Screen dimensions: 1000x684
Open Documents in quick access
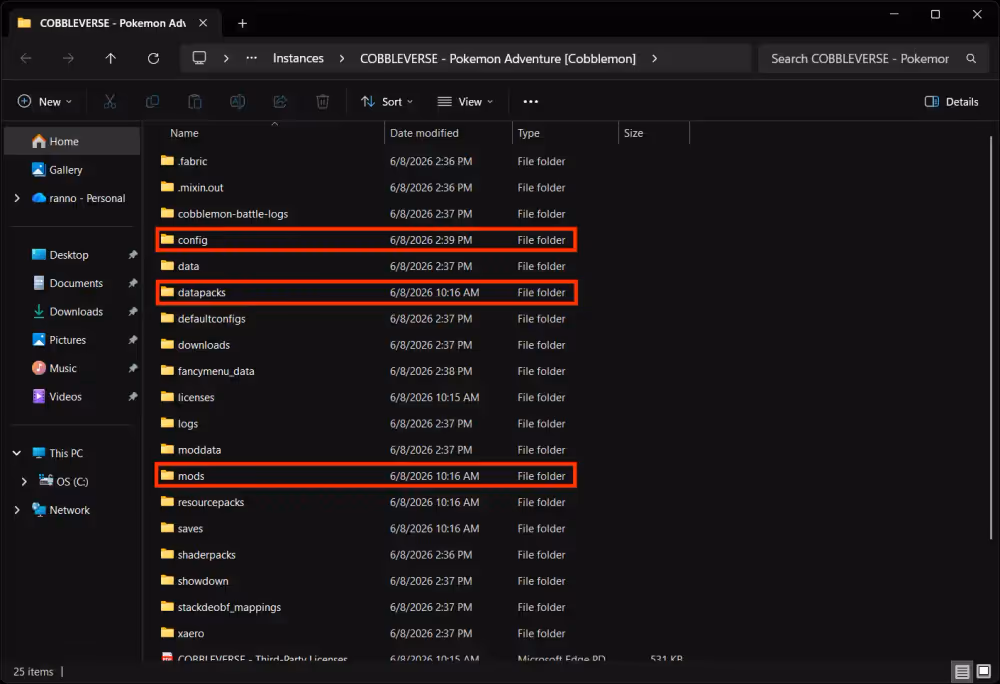[71, 283]
